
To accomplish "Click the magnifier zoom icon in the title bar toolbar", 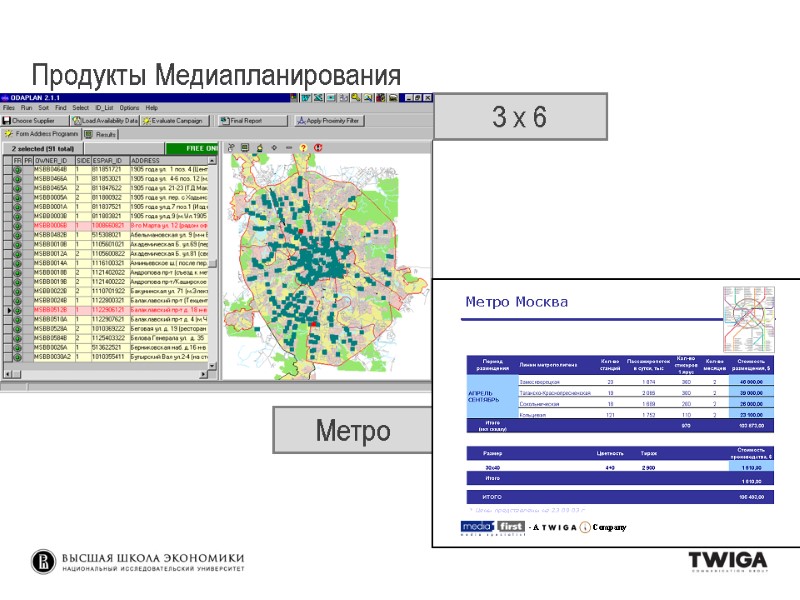I will [x=366, y=98].
